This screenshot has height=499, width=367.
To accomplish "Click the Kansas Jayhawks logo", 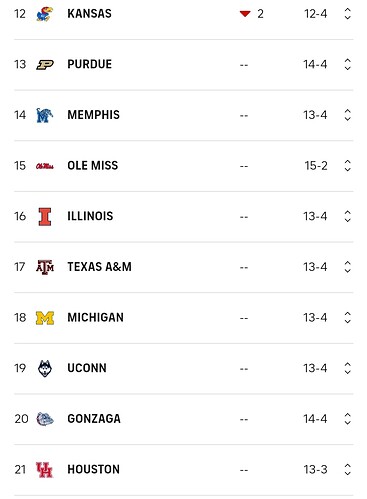I will [45, 14].
